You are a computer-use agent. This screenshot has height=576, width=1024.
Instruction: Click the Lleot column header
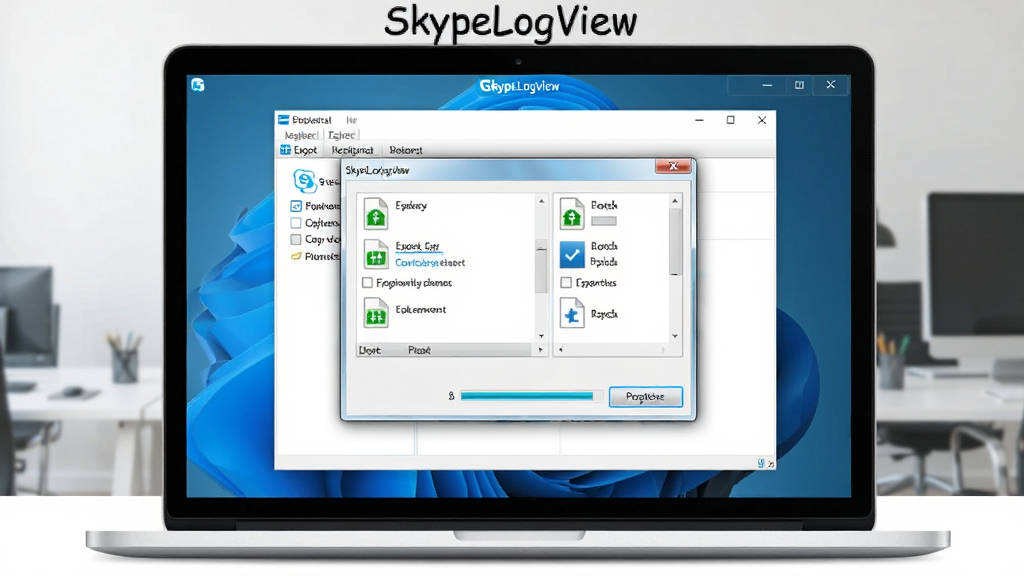(369, 350)
